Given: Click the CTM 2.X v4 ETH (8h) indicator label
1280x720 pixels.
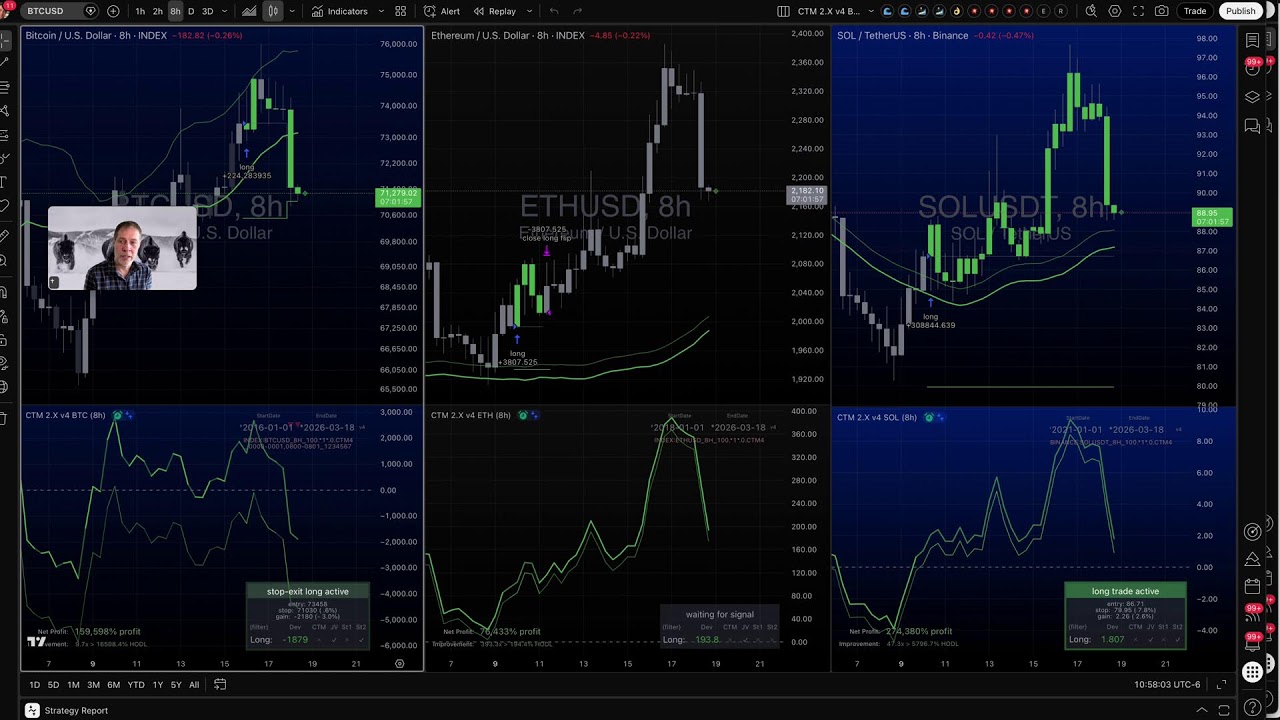Looking at the screenshot, I should 471,415.
